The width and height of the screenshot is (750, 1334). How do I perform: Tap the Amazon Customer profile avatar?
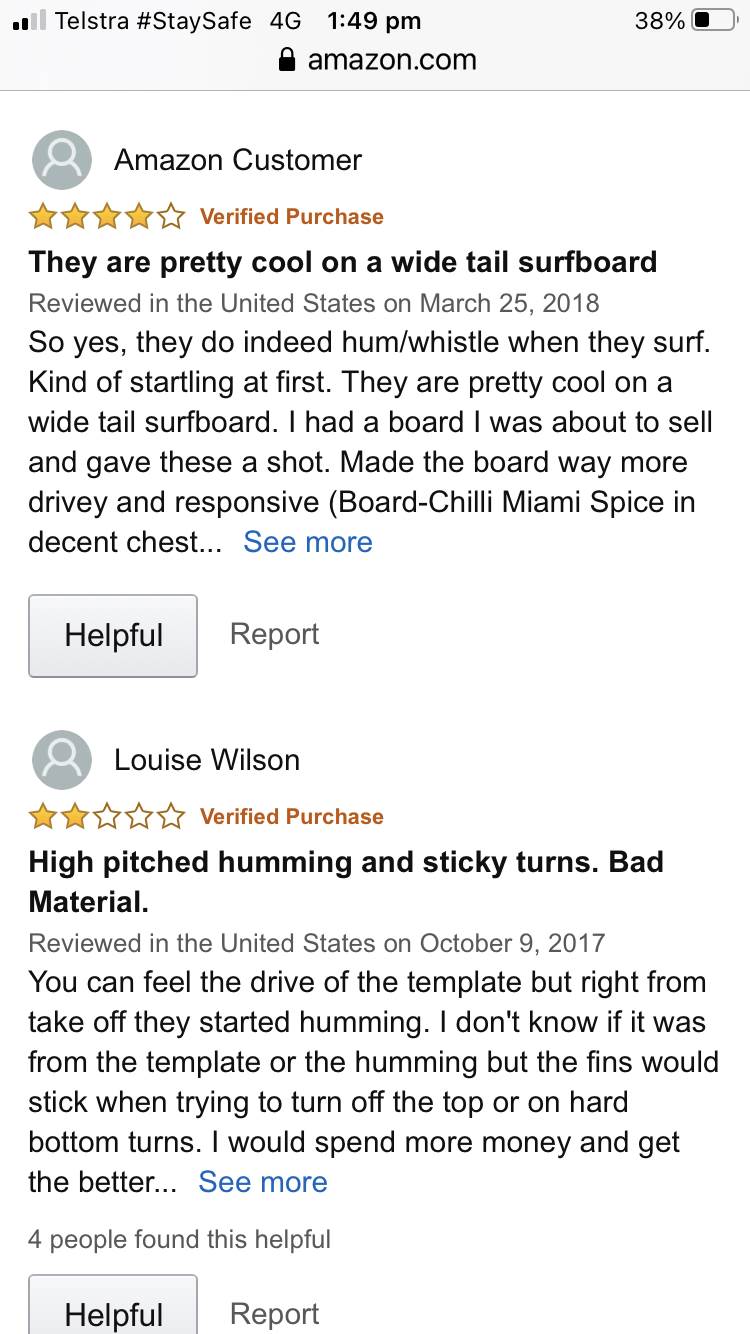point(62,160)
